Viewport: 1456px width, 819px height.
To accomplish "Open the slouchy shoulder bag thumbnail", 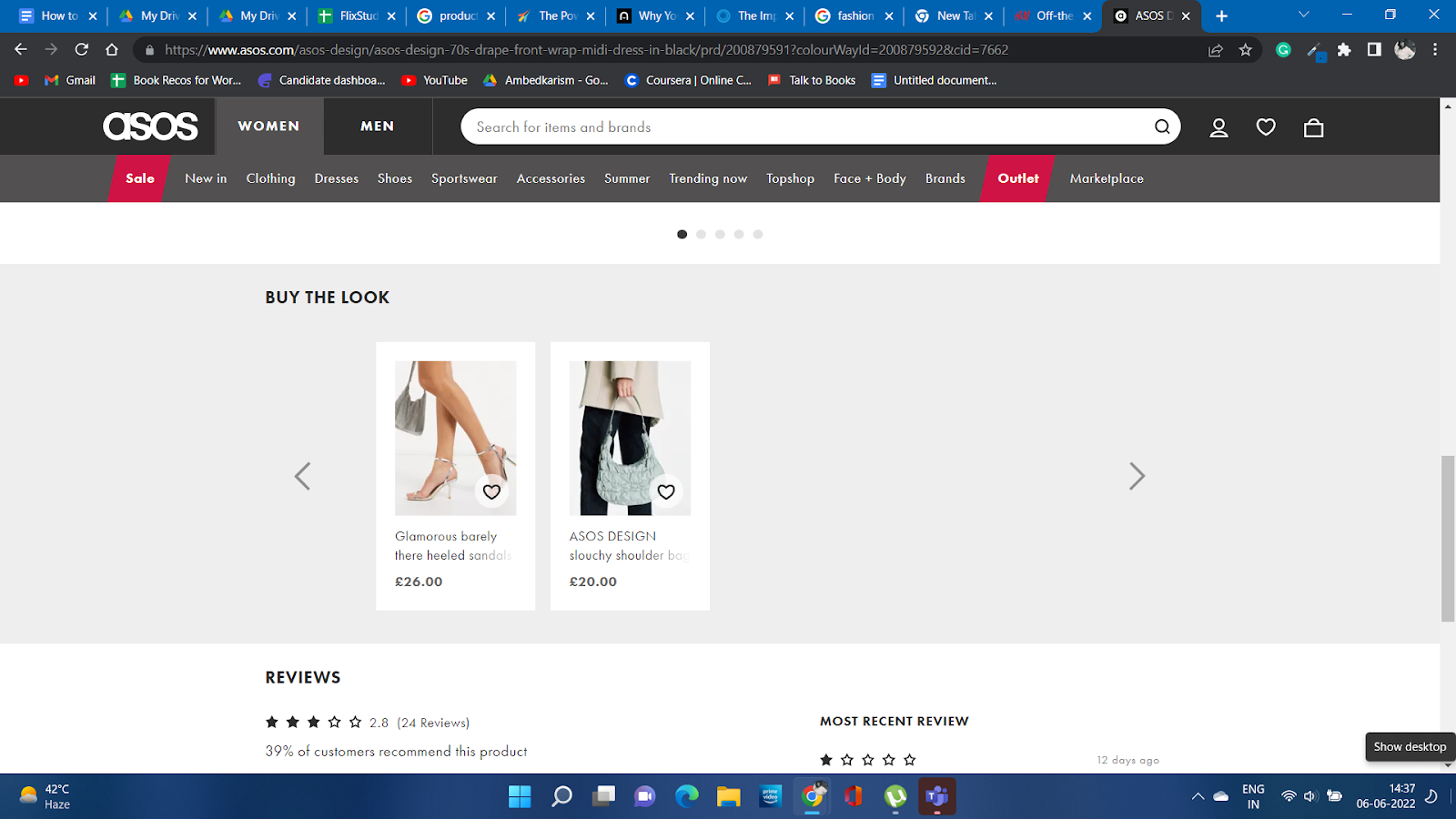I will pos(630,439).
